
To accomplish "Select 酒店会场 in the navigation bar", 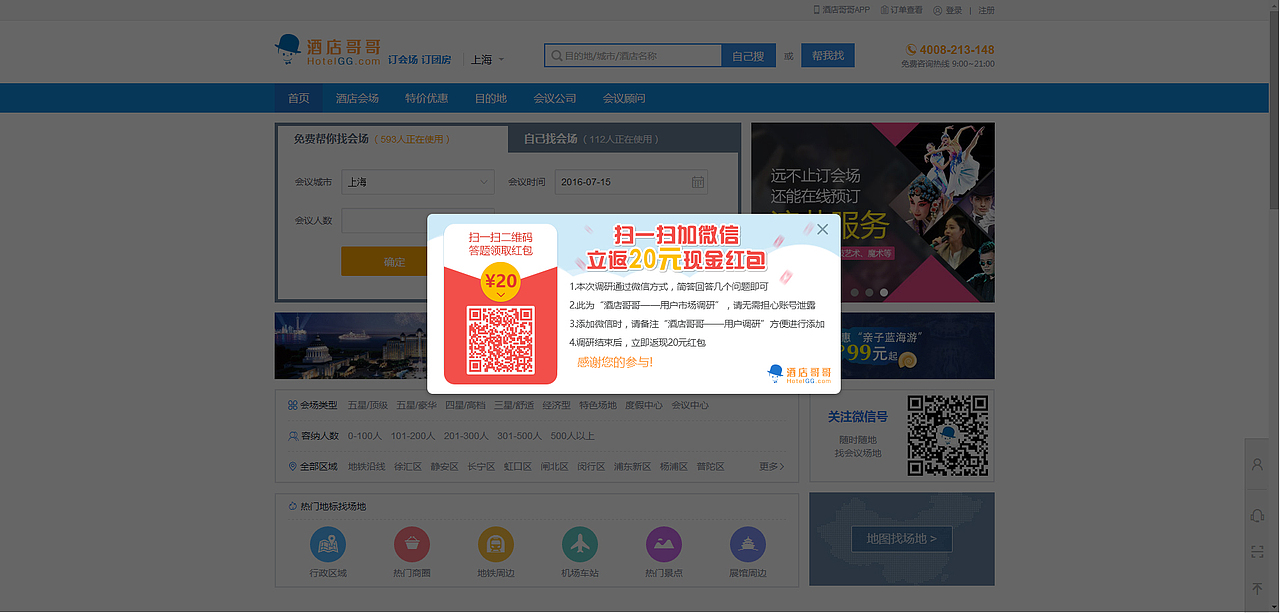I will pos(357,98).
